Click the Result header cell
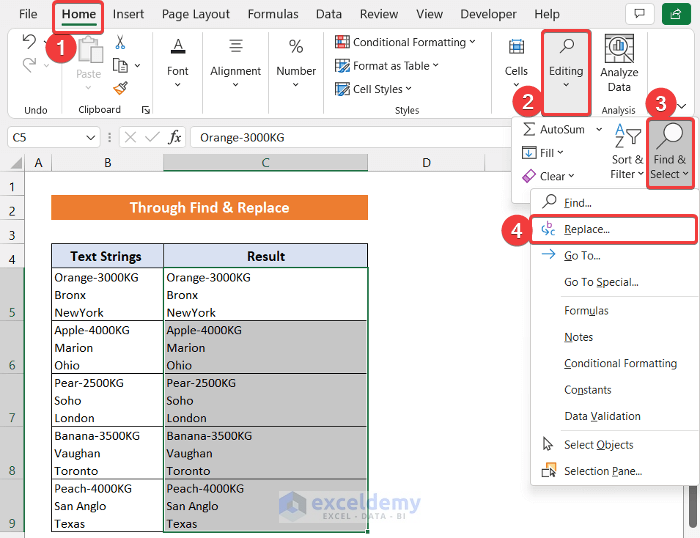This screenshot has height=538, width=700. click(266, 256)
